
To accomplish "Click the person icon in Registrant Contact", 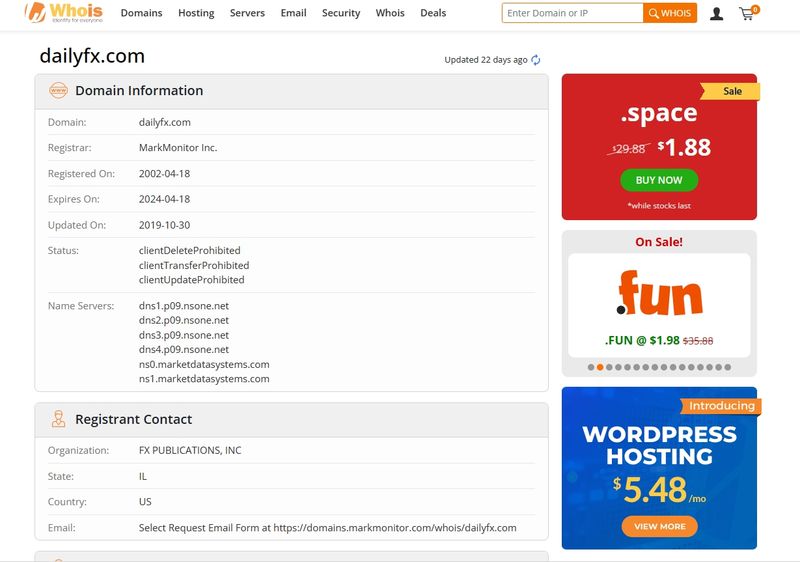I will pos(58,419).
